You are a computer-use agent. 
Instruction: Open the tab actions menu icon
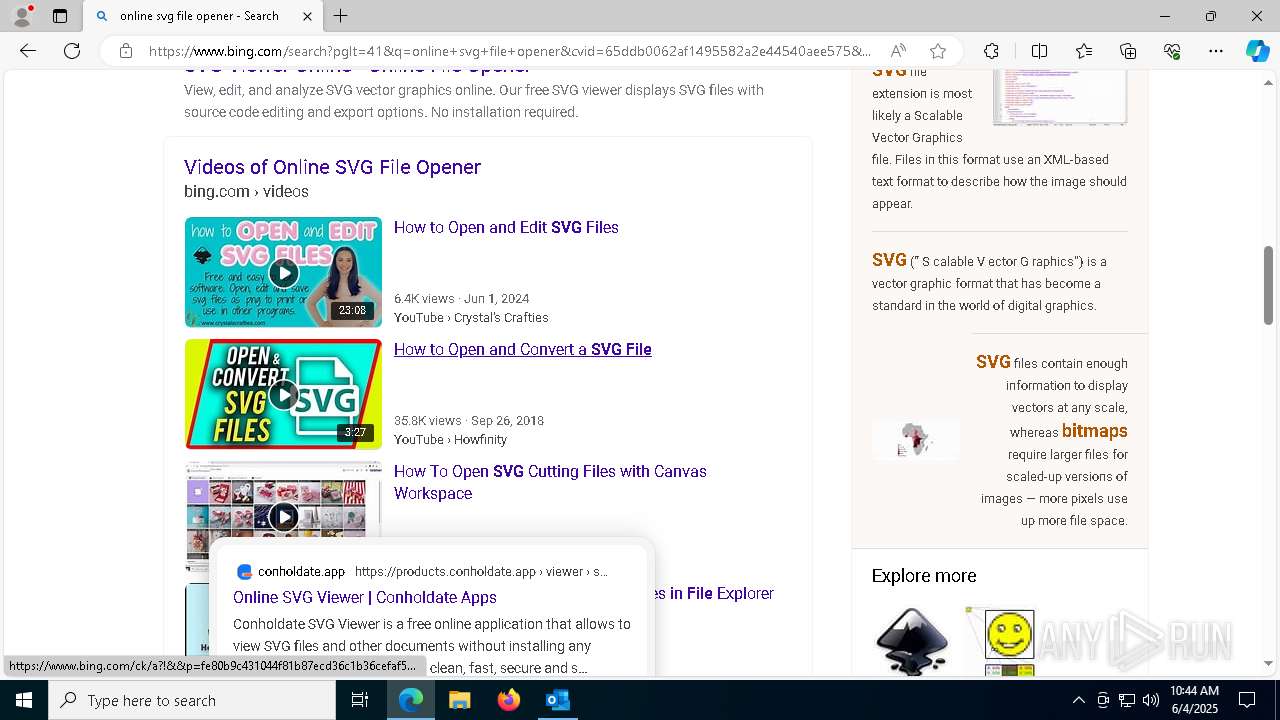[60, 16]
